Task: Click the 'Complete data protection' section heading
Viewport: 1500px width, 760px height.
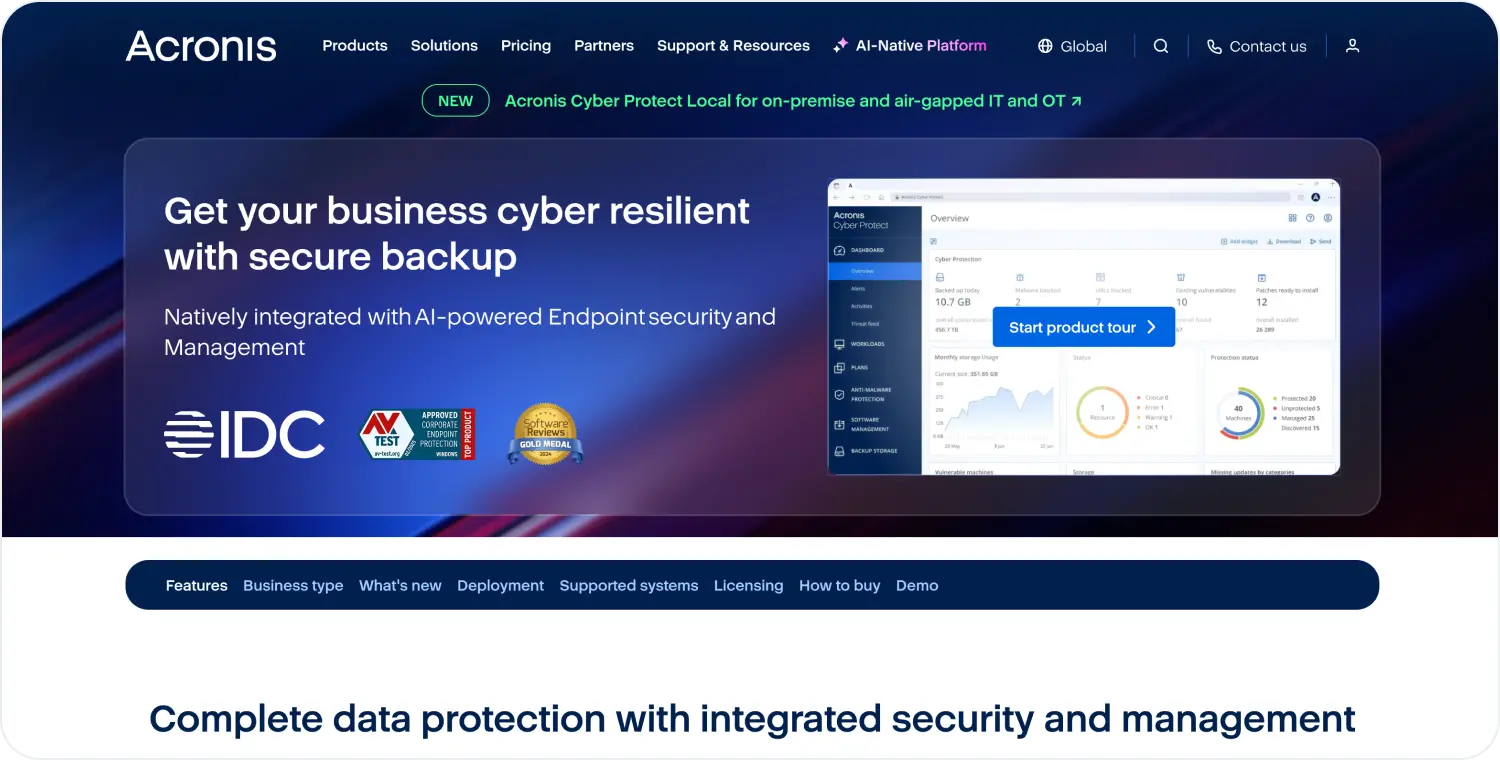Action: pyautogui.click(x=752, y=718)
